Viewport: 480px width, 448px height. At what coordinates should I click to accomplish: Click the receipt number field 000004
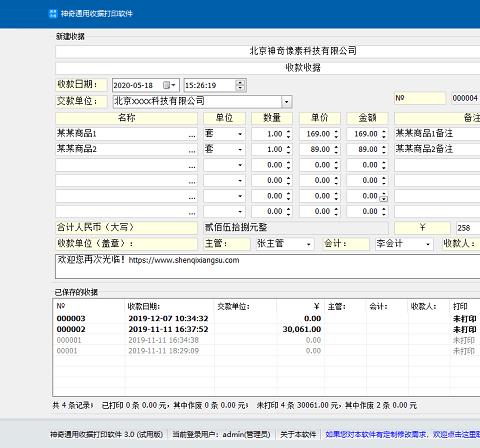pos(466,98)
